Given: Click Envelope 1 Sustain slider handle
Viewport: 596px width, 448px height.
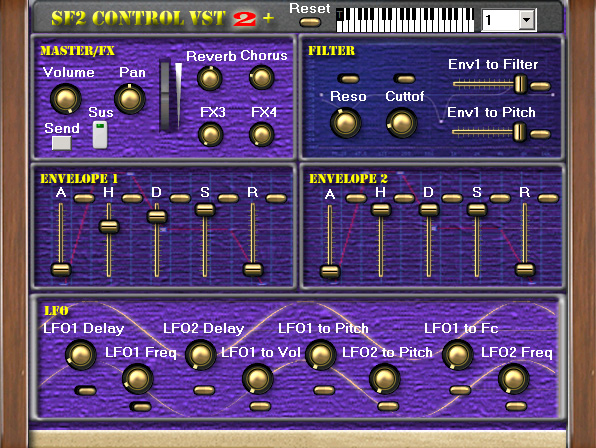Looking at the screenshot, I should [205, 210].
